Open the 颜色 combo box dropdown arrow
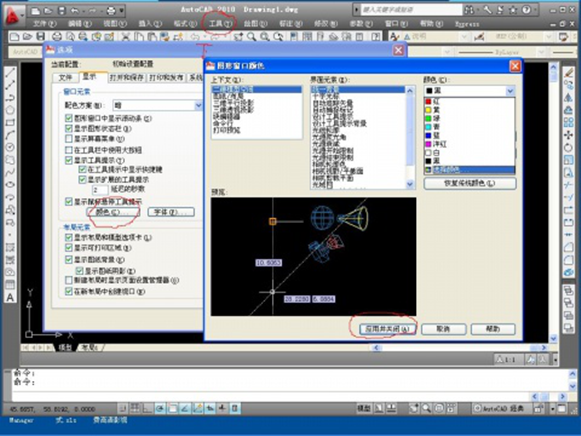 tap(510, 91)
